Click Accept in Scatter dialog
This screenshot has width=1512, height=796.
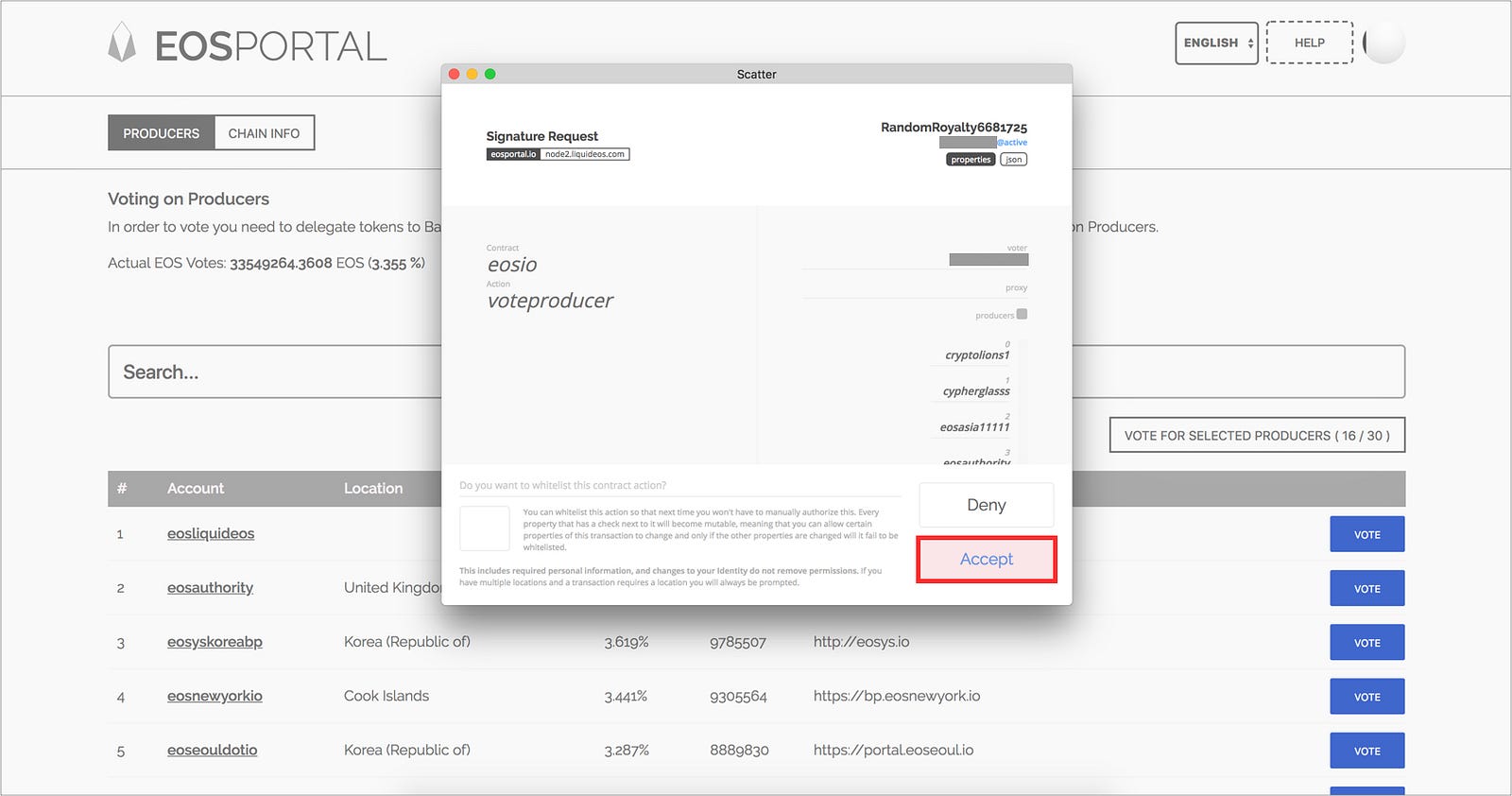[987, 559]
